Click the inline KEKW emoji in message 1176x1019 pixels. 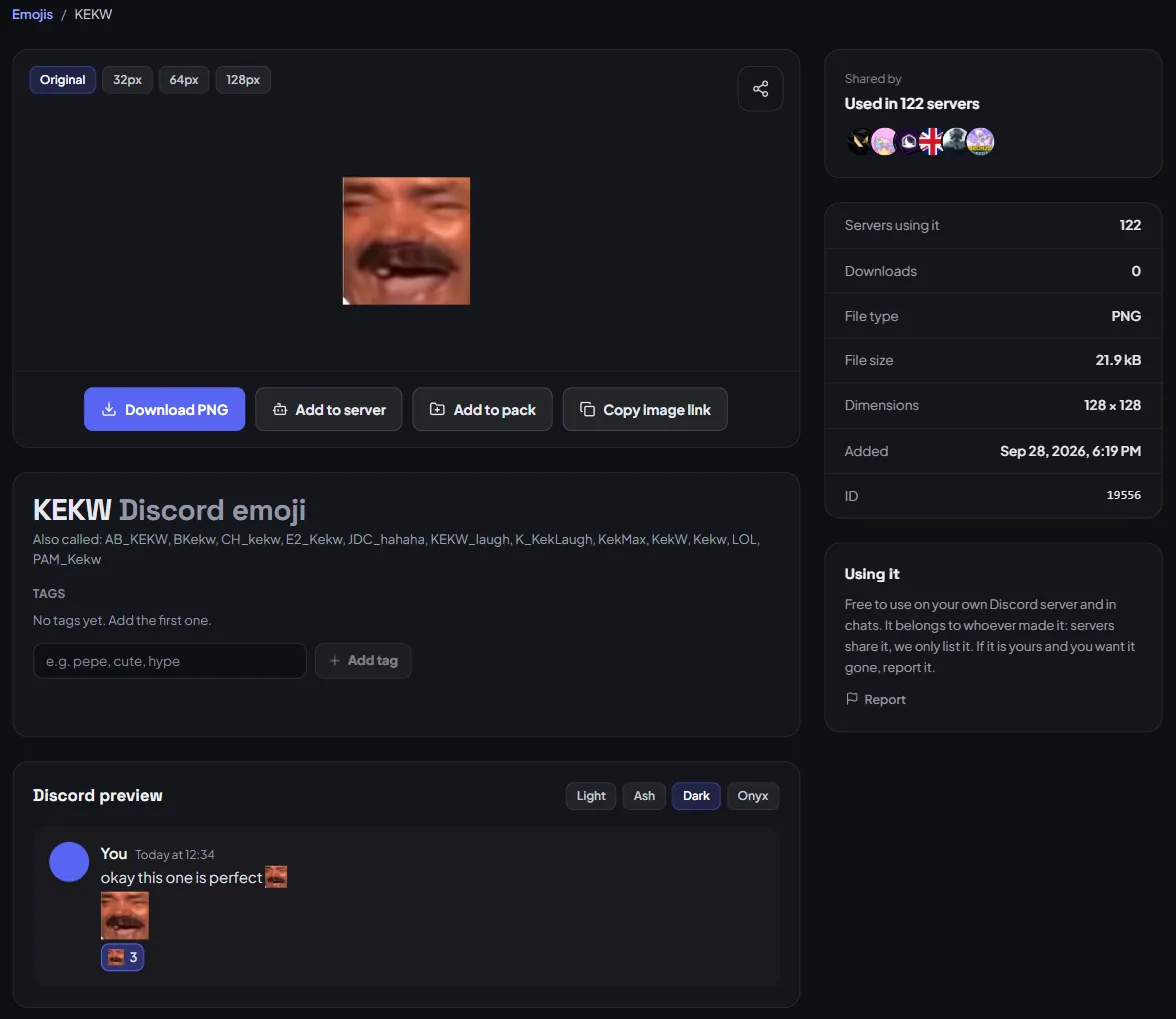click(x=276, y=877)
